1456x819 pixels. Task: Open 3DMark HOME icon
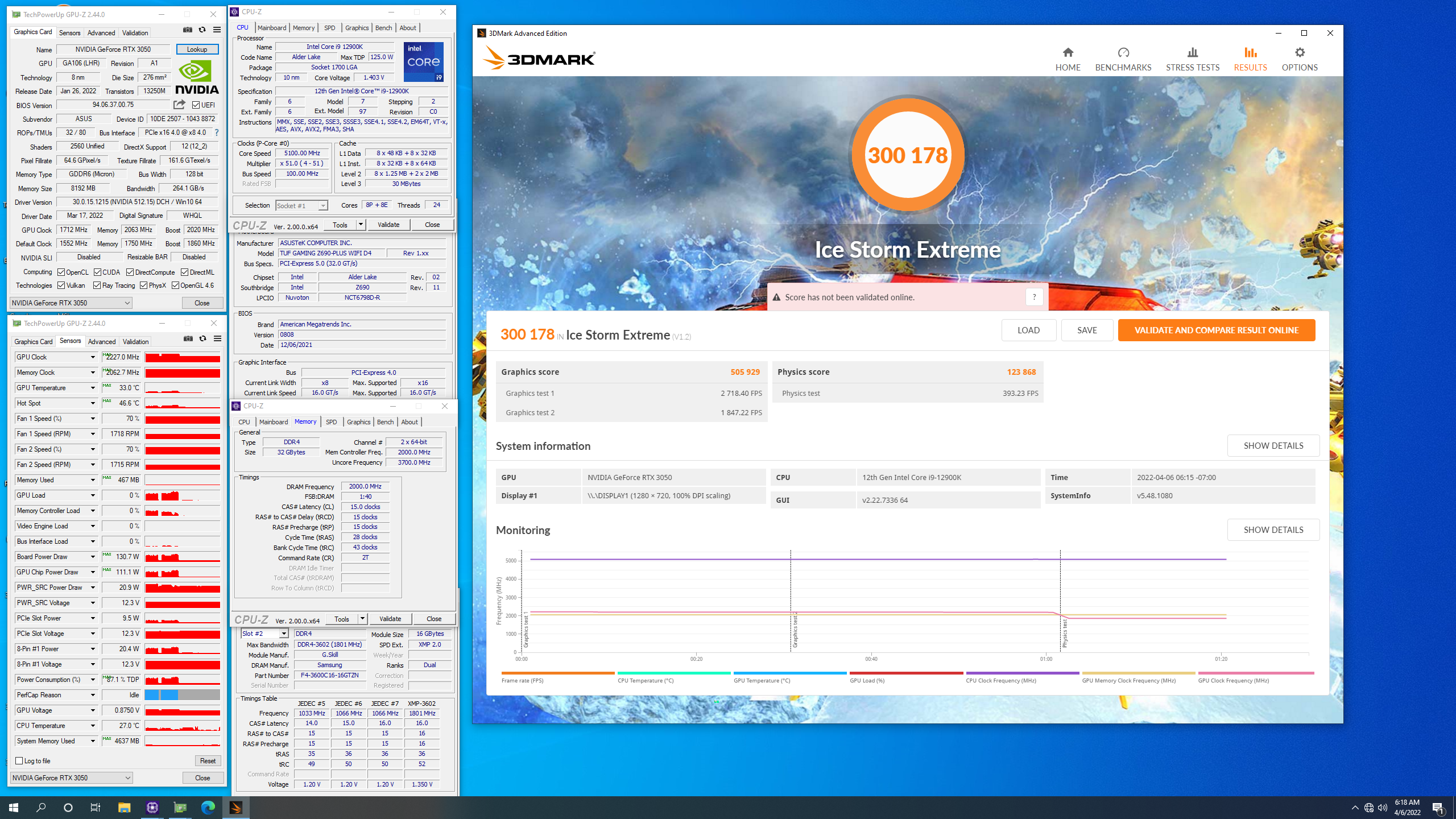coord(1068,52)
